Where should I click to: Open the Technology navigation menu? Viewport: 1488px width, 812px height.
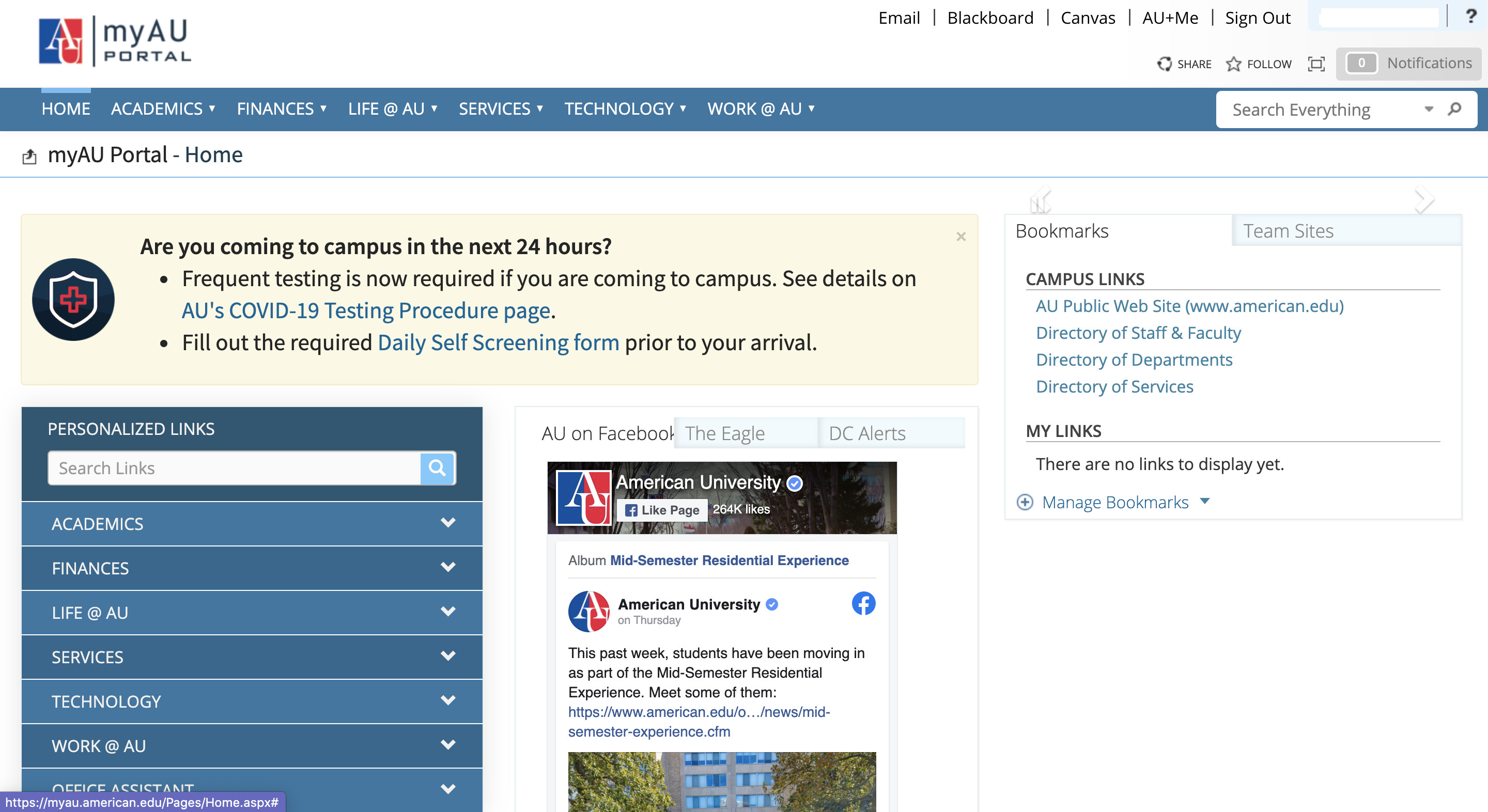point(625,108)
